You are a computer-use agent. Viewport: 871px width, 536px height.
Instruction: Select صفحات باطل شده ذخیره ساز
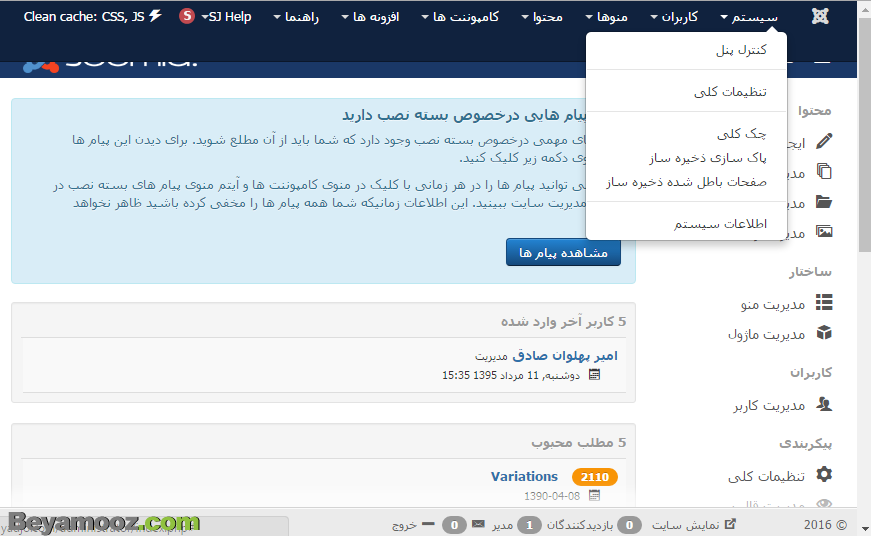tap(686, 182)
